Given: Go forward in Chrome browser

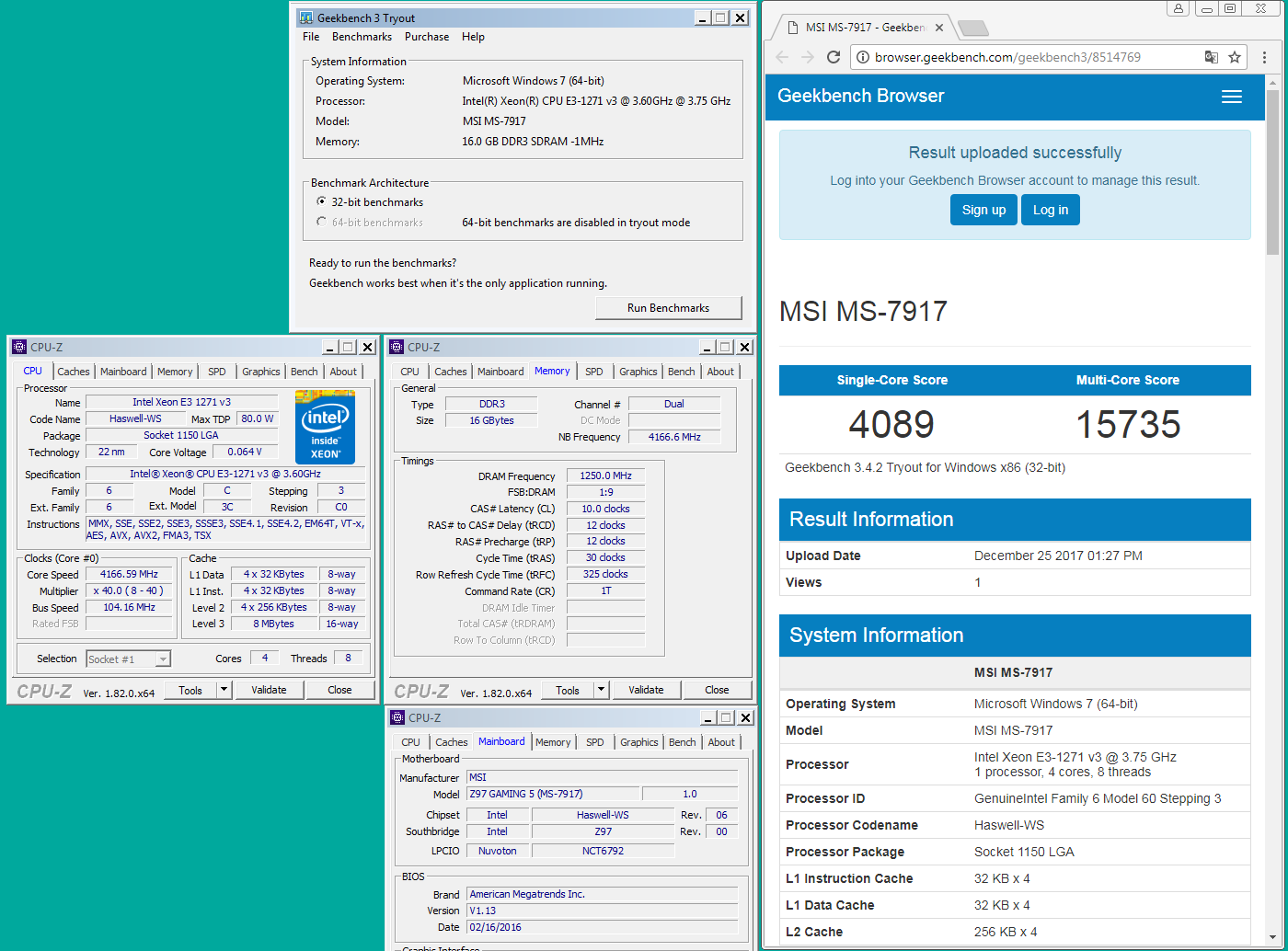Looking at the screenshot, I should [808, 57].
